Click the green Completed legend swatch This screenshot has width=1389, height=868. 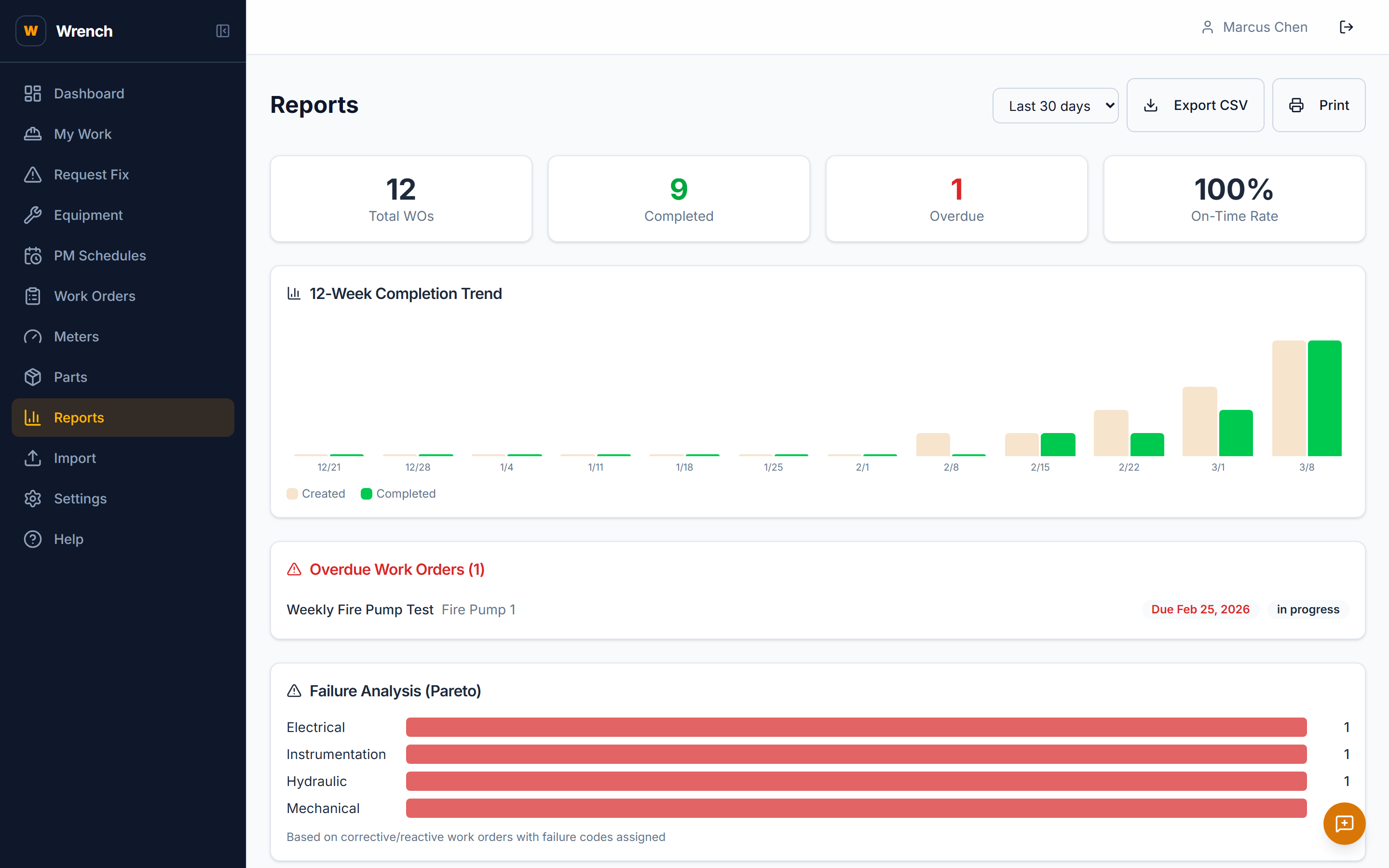point(366,493)
